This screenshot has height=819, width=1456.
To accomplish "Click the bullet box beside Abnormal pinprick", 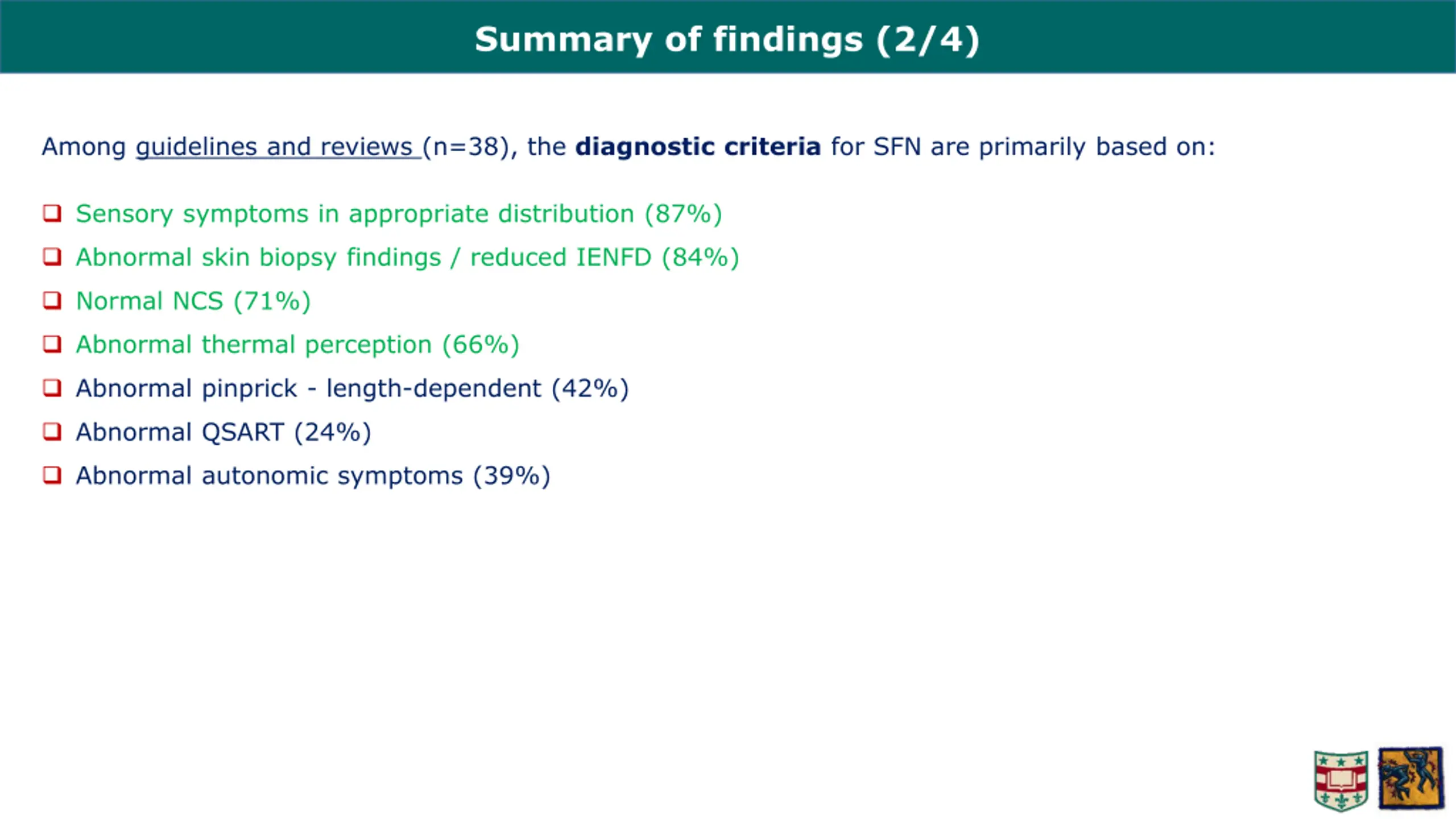I will click(x=52, y=388).
